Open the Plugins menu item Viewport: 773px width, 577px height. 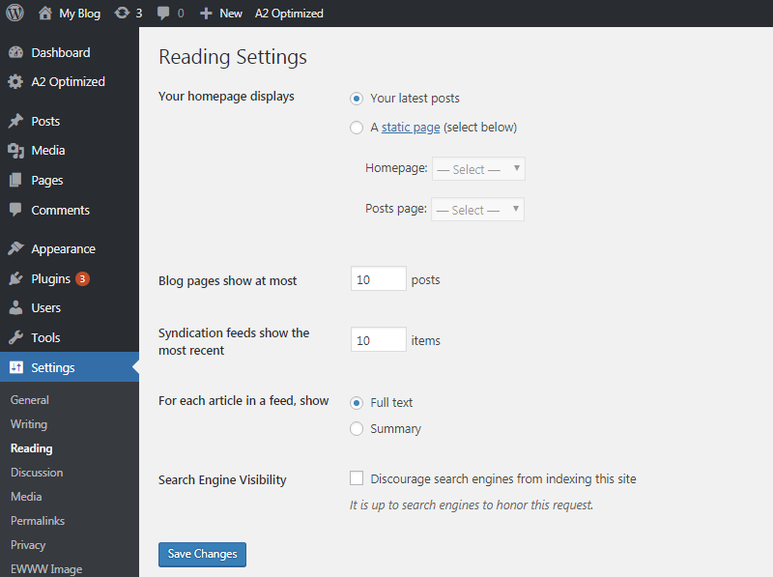click(x=50, y=279)
